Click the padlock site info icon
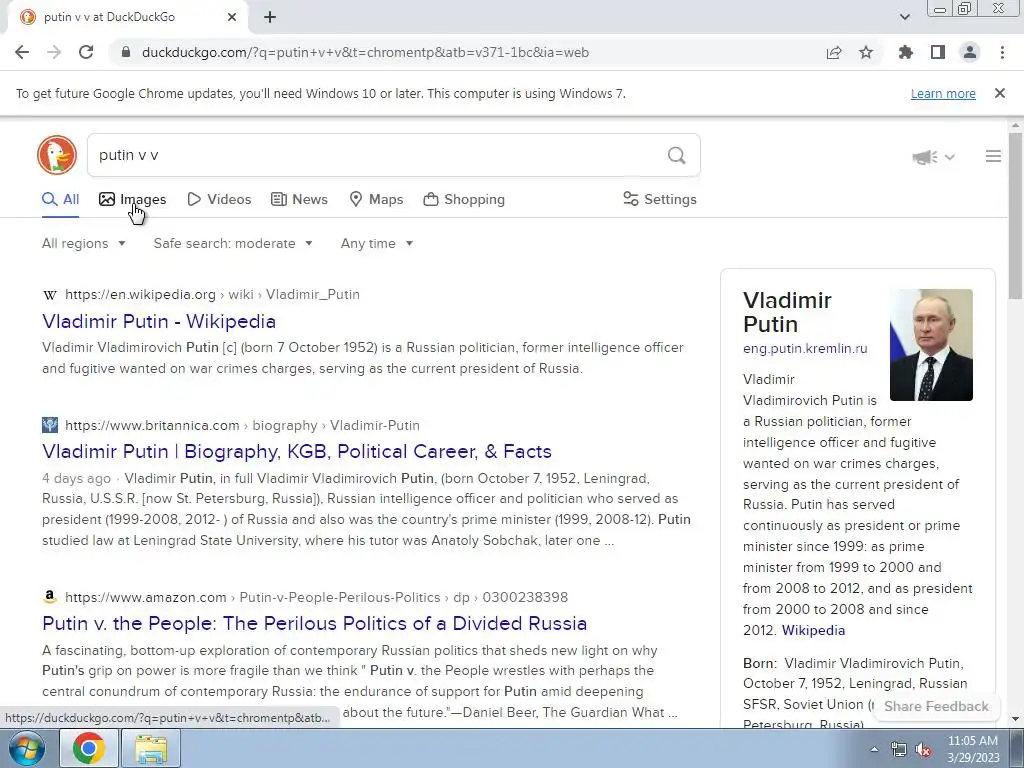This screenshot has width=1024, height=768. coord(125,52)
